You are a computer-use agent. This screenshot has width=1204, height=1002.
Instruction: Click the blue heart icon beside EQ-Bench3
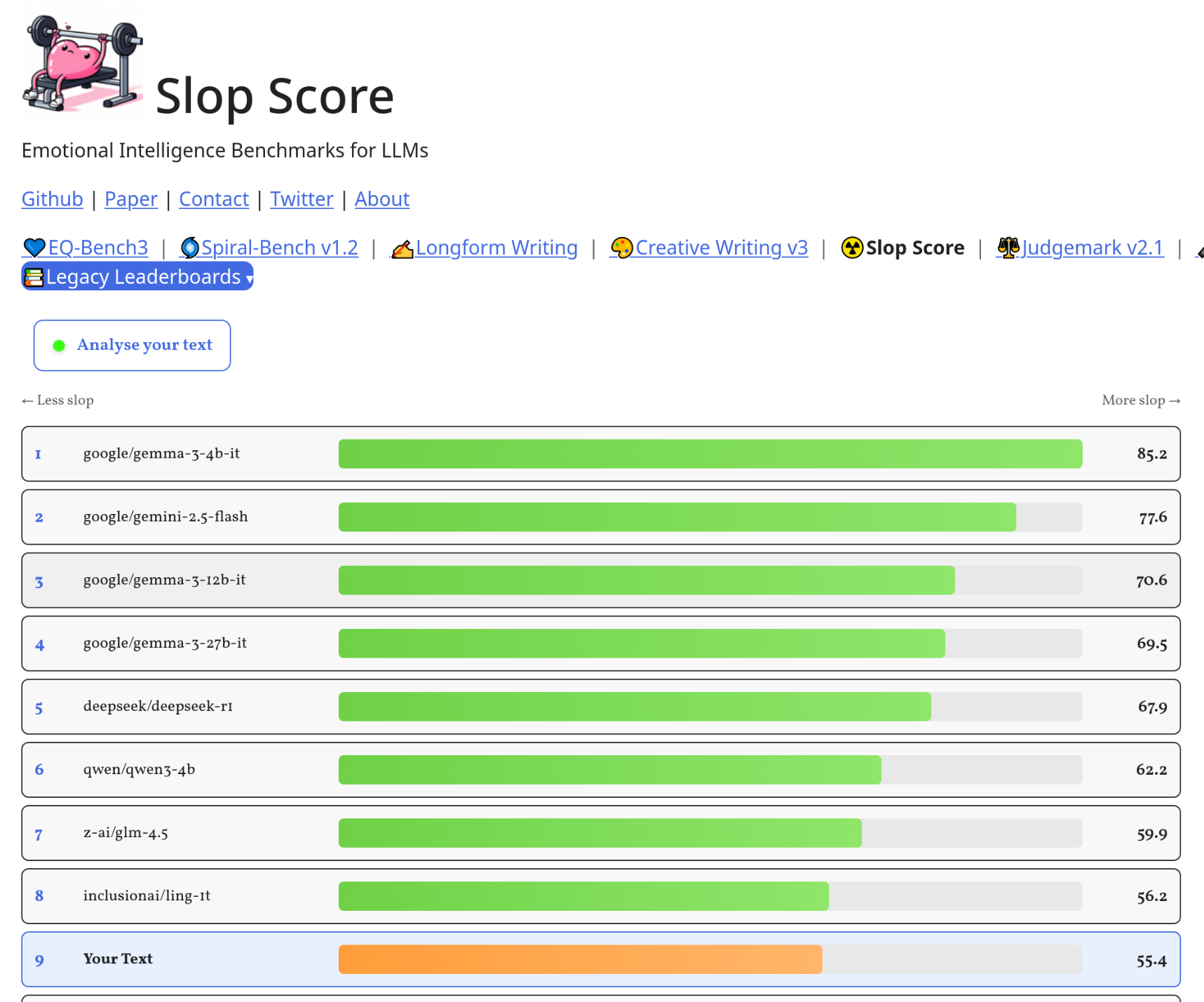(34, 248)
